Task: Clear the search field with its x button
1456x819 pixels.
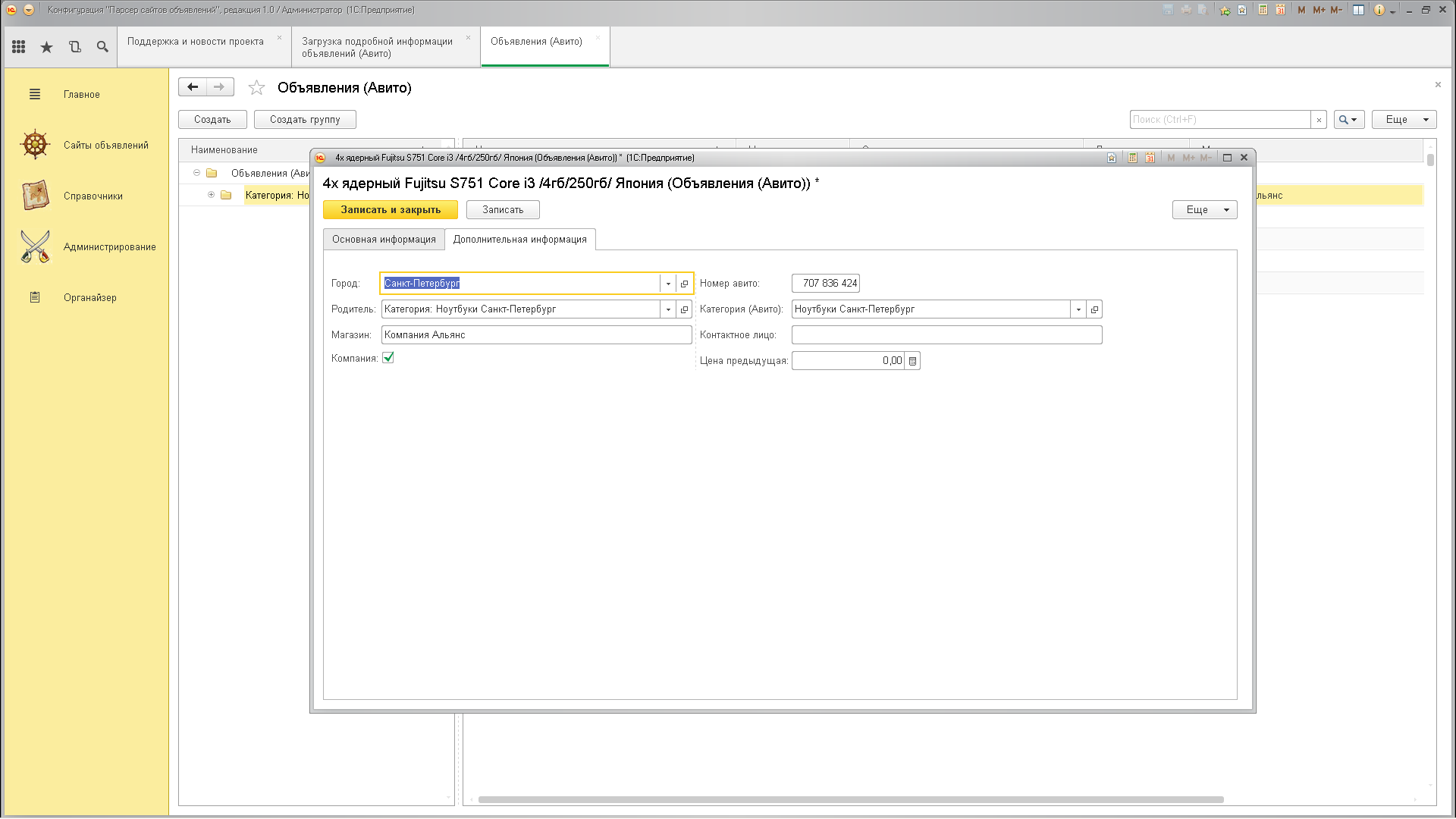Action: pyautogui.click(x=1319, y=120)
